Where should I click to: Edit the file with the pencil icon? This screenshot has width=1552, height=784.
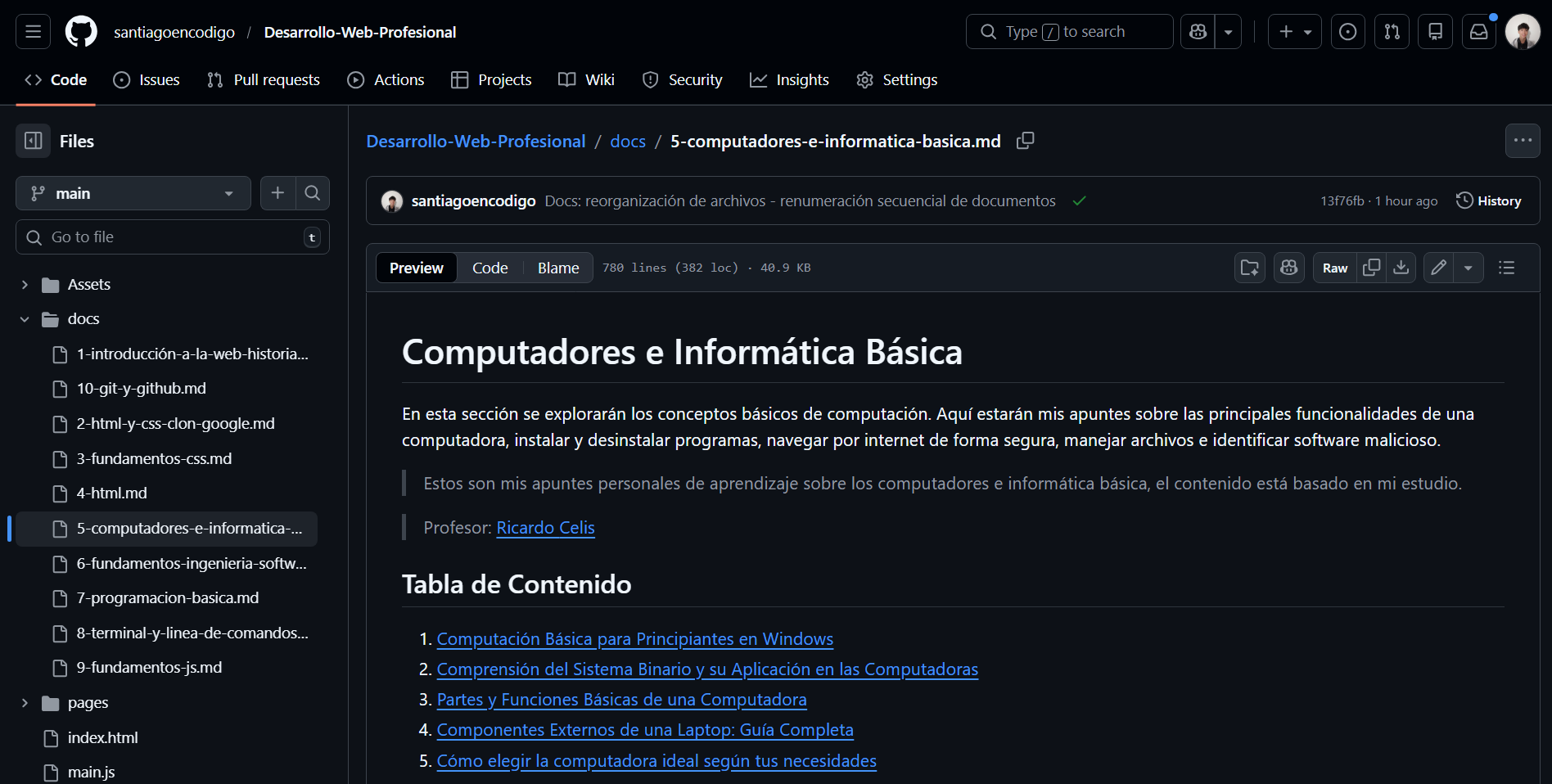click(1438, 268)
